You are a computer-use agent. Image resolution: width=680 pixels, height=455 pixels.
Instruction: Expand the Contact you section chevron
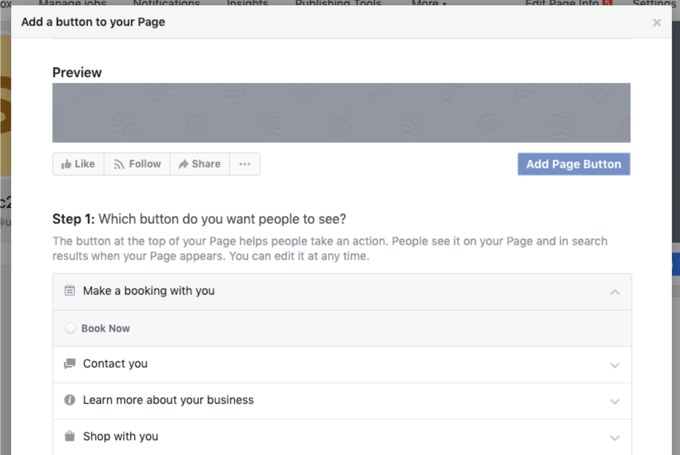[614, 365]
